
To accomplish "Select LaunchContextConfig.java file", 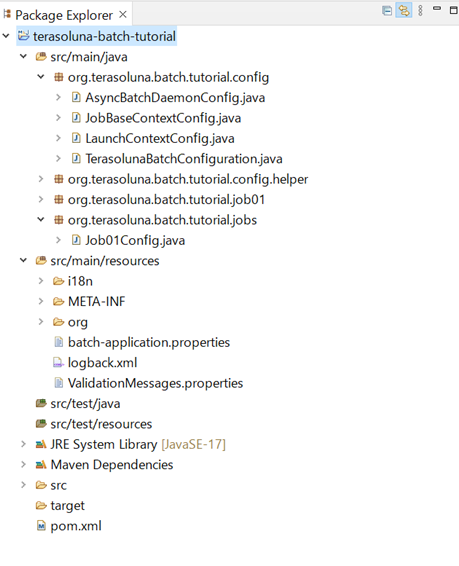I will 160,138.
